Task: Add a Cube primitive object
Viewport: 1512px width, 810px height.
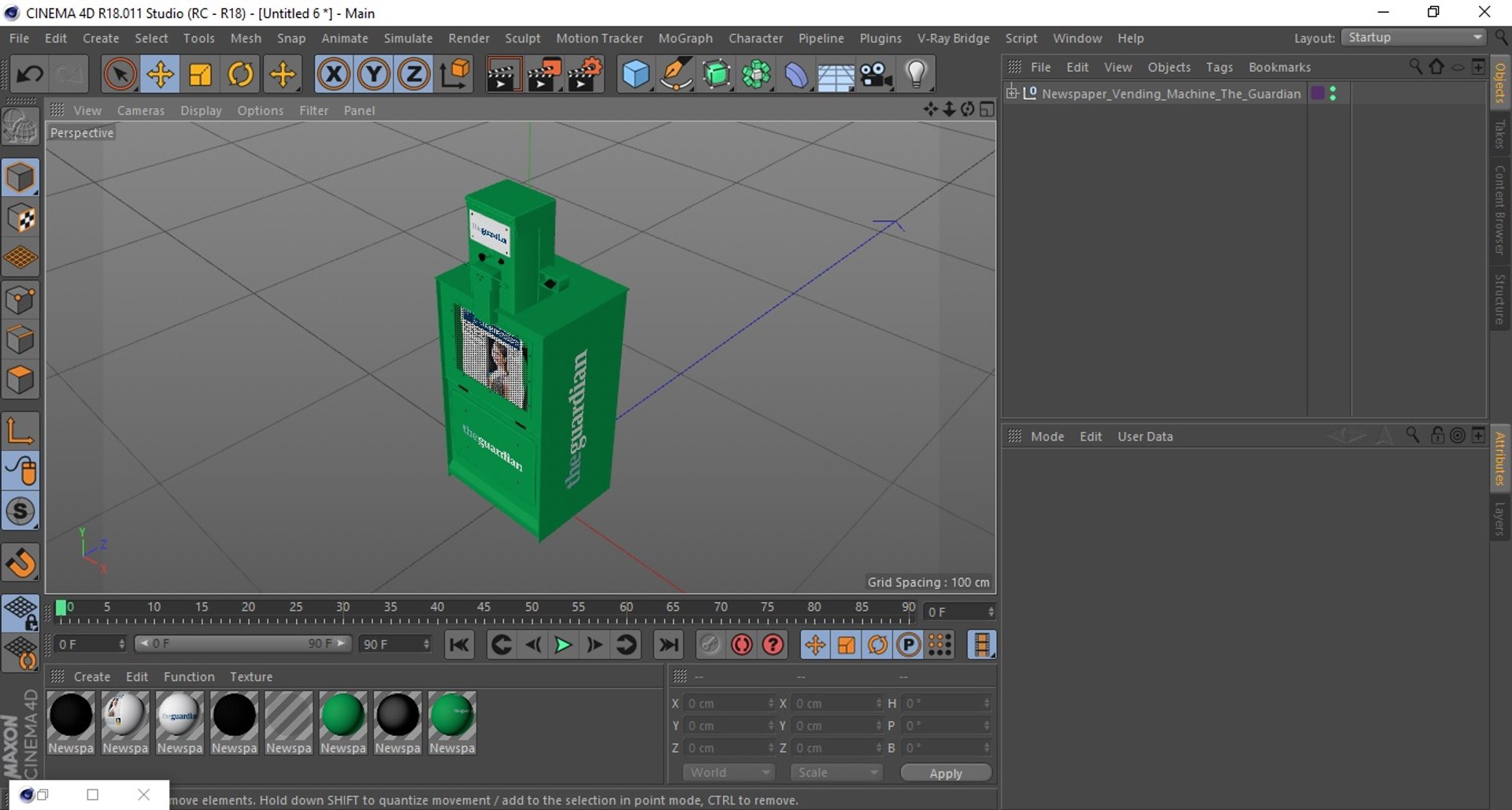Action: (636, 75)
